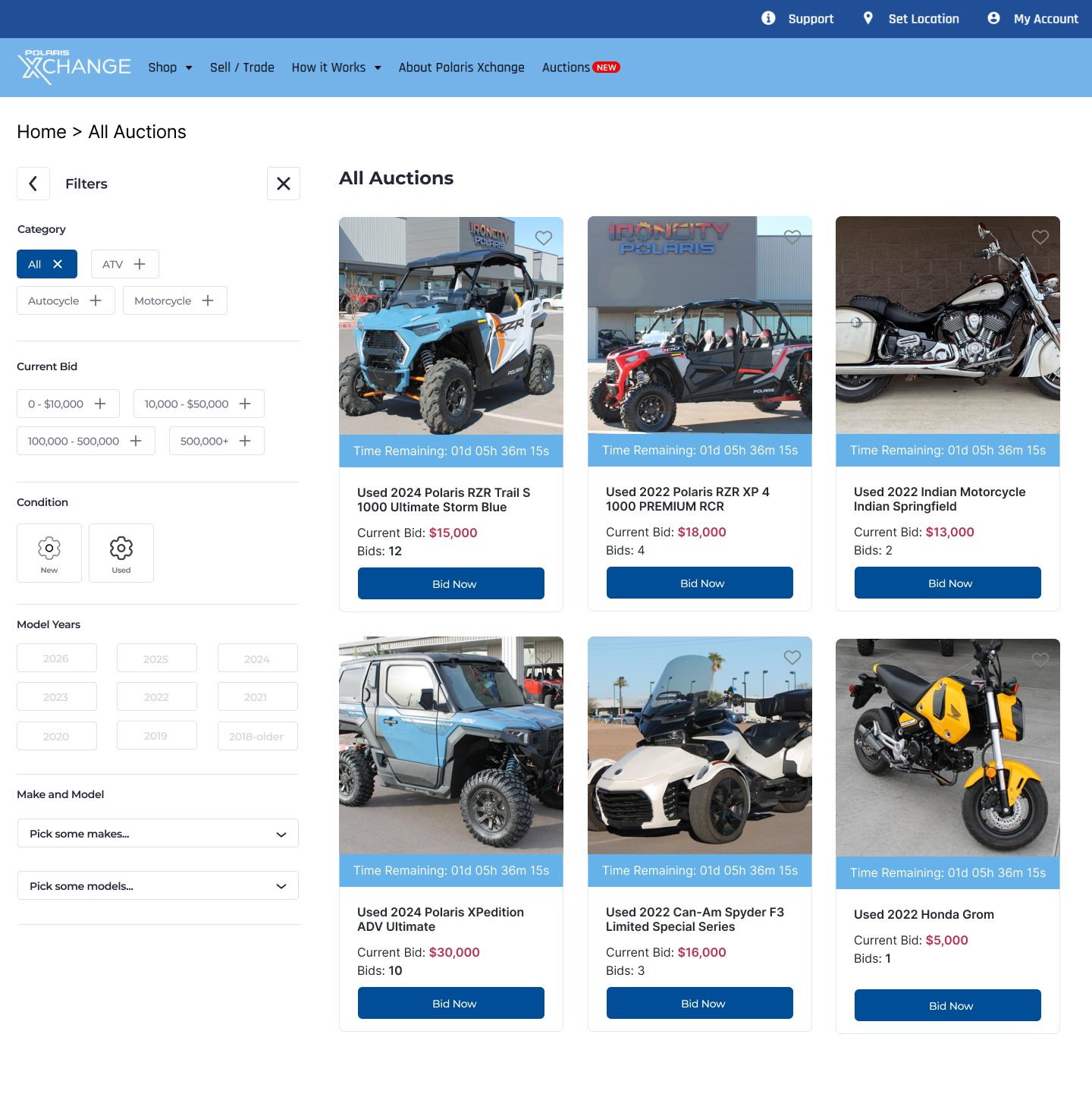Collapse filters with the back chevron
The height and width of the screenshot is (1097, 1092).
[33, 184]
